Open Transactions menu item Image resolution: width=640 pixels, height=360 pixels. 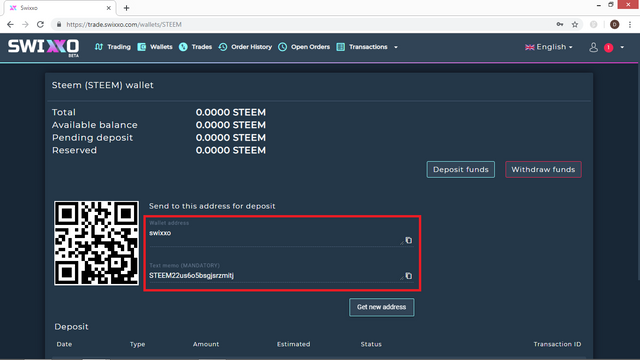point(362,47)
